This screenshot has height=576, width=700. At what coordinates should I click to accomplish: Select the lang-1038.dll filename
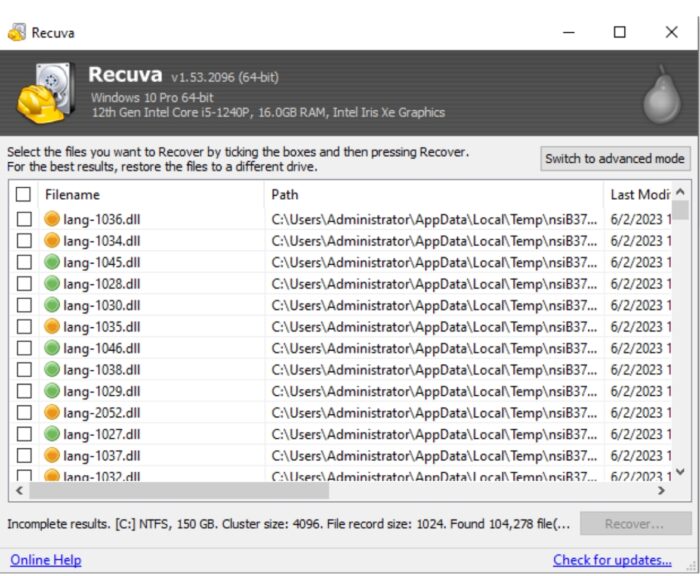[102, 369]
